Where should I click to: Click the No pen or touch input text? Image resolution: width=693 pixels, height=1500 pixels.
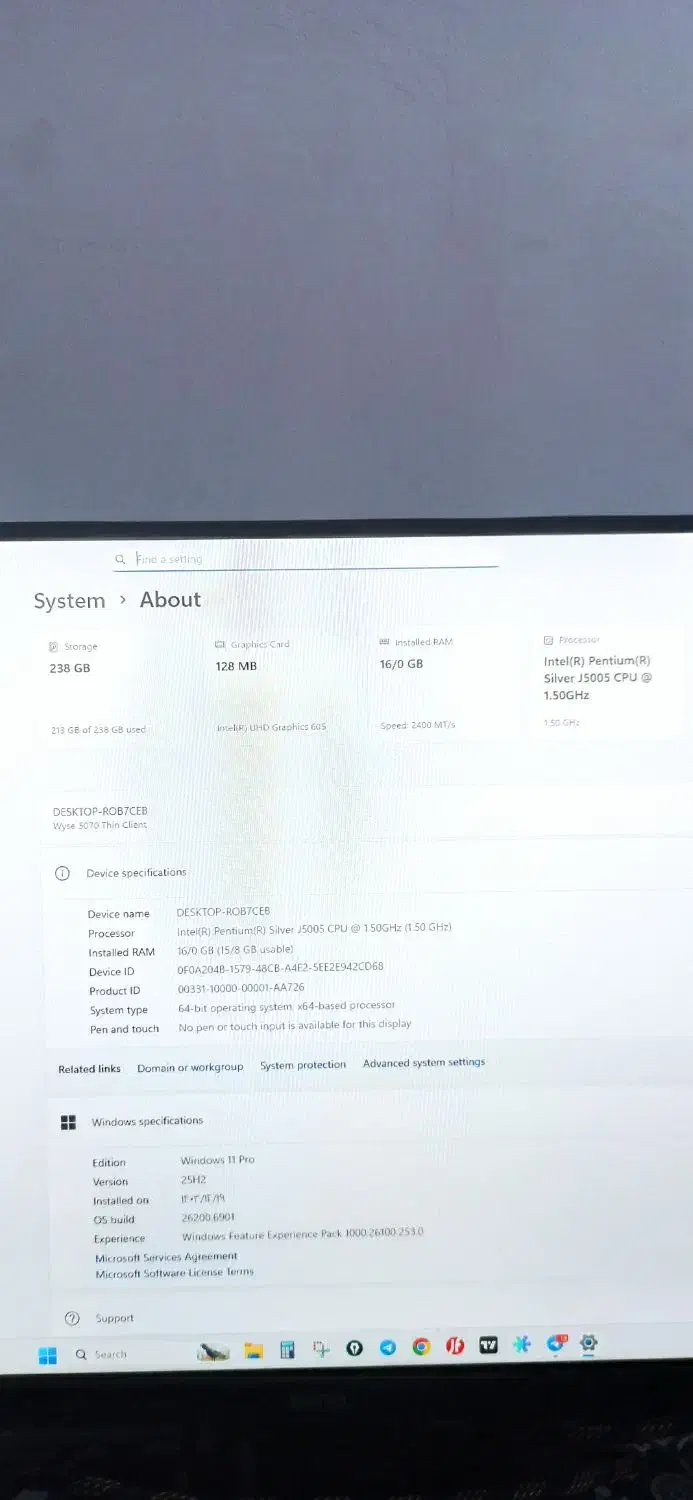coord(295,1026)
